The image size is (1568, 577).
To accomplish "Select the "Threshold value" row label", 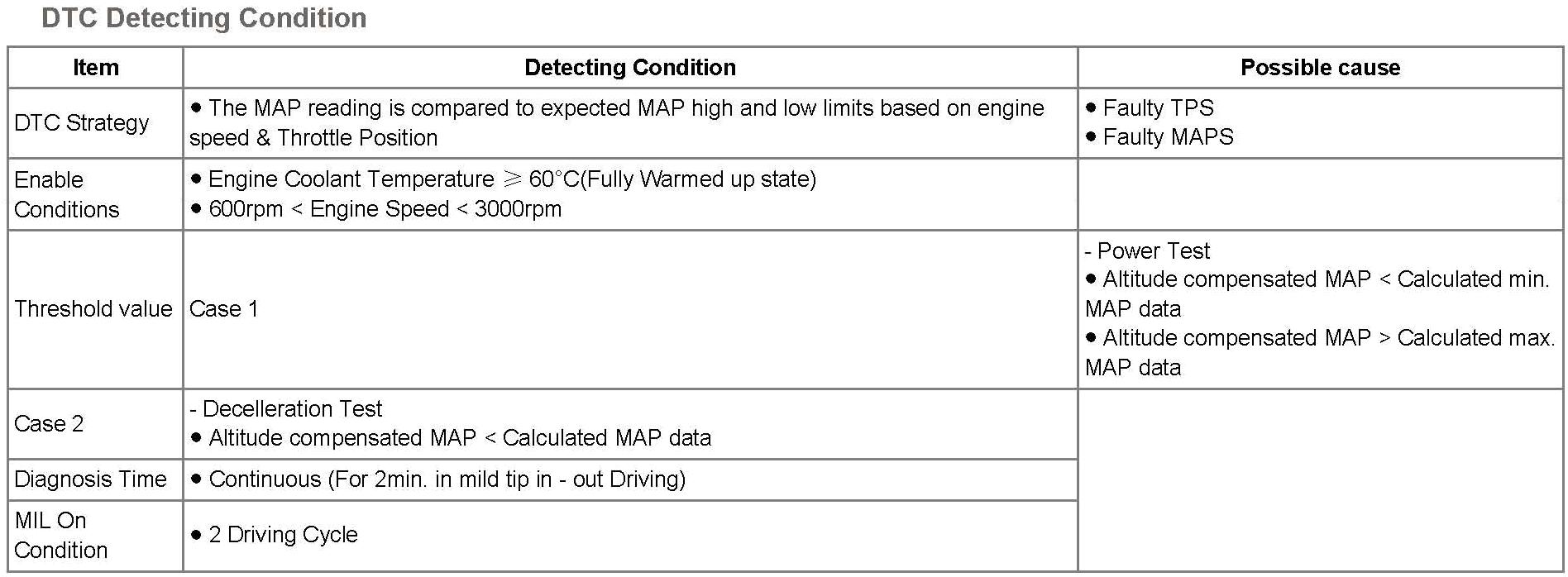I will click(93, 309).
